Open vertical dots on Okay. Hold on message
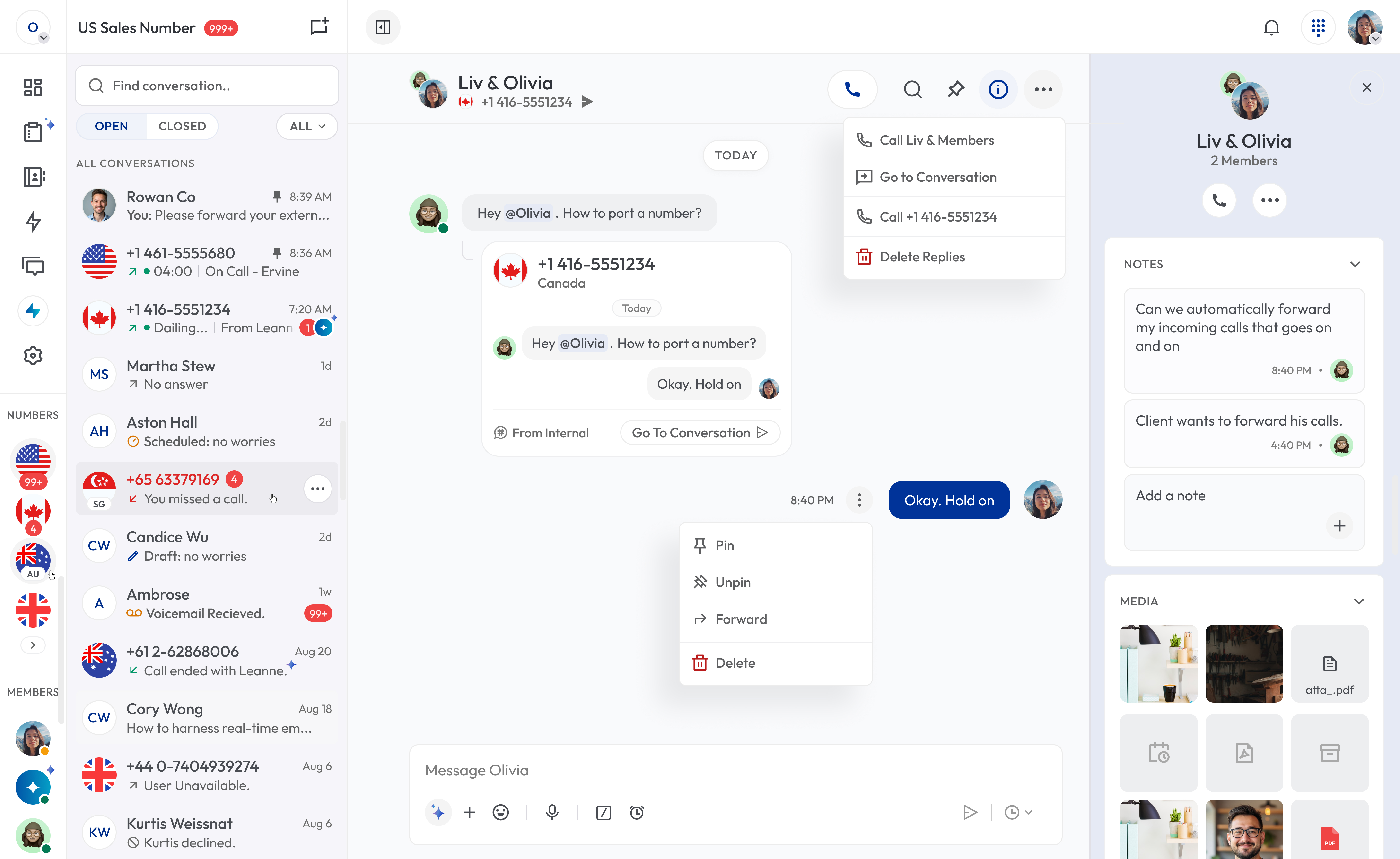The image size is (1400, 859). point(859,500)
